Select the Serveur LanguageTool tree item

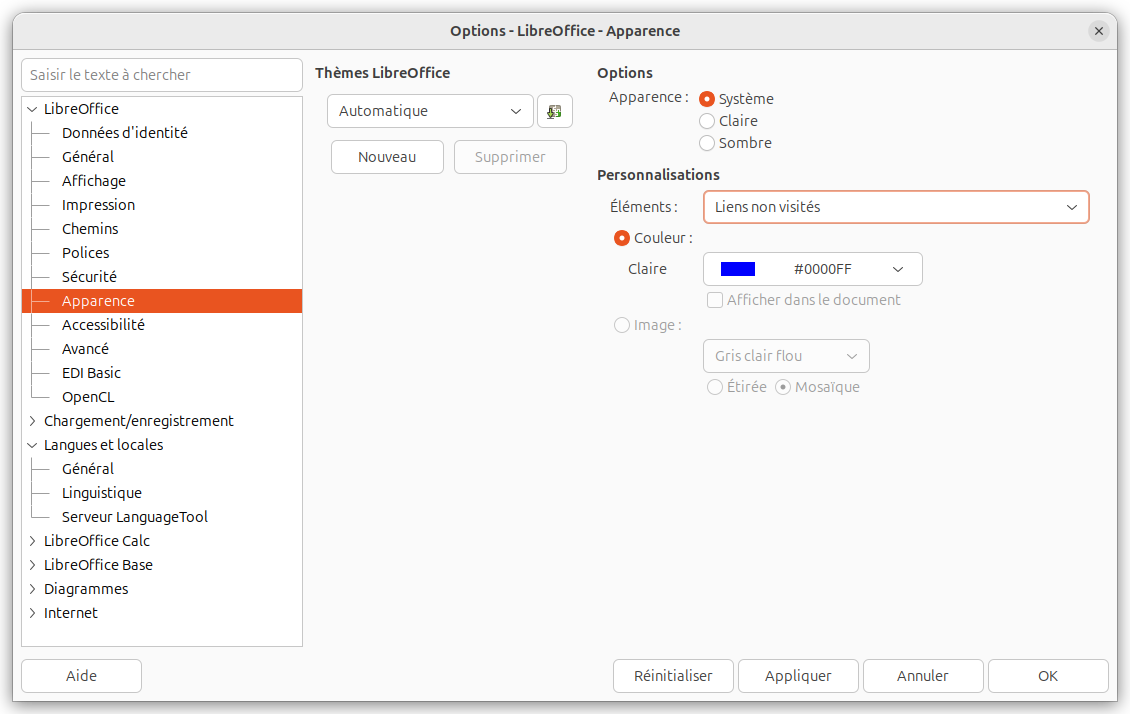(x=135, y=517)
